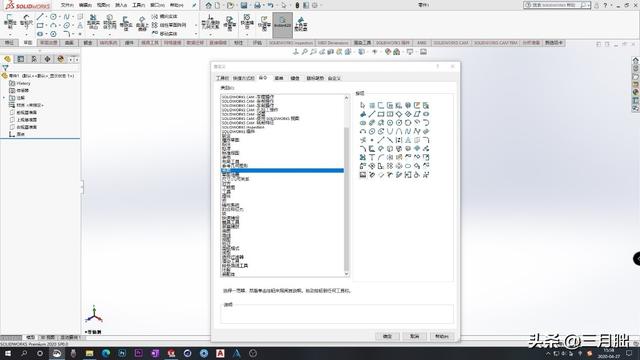Click the Print icon in the top toolbar
The image size is (640, 360).
coord(257,5)
